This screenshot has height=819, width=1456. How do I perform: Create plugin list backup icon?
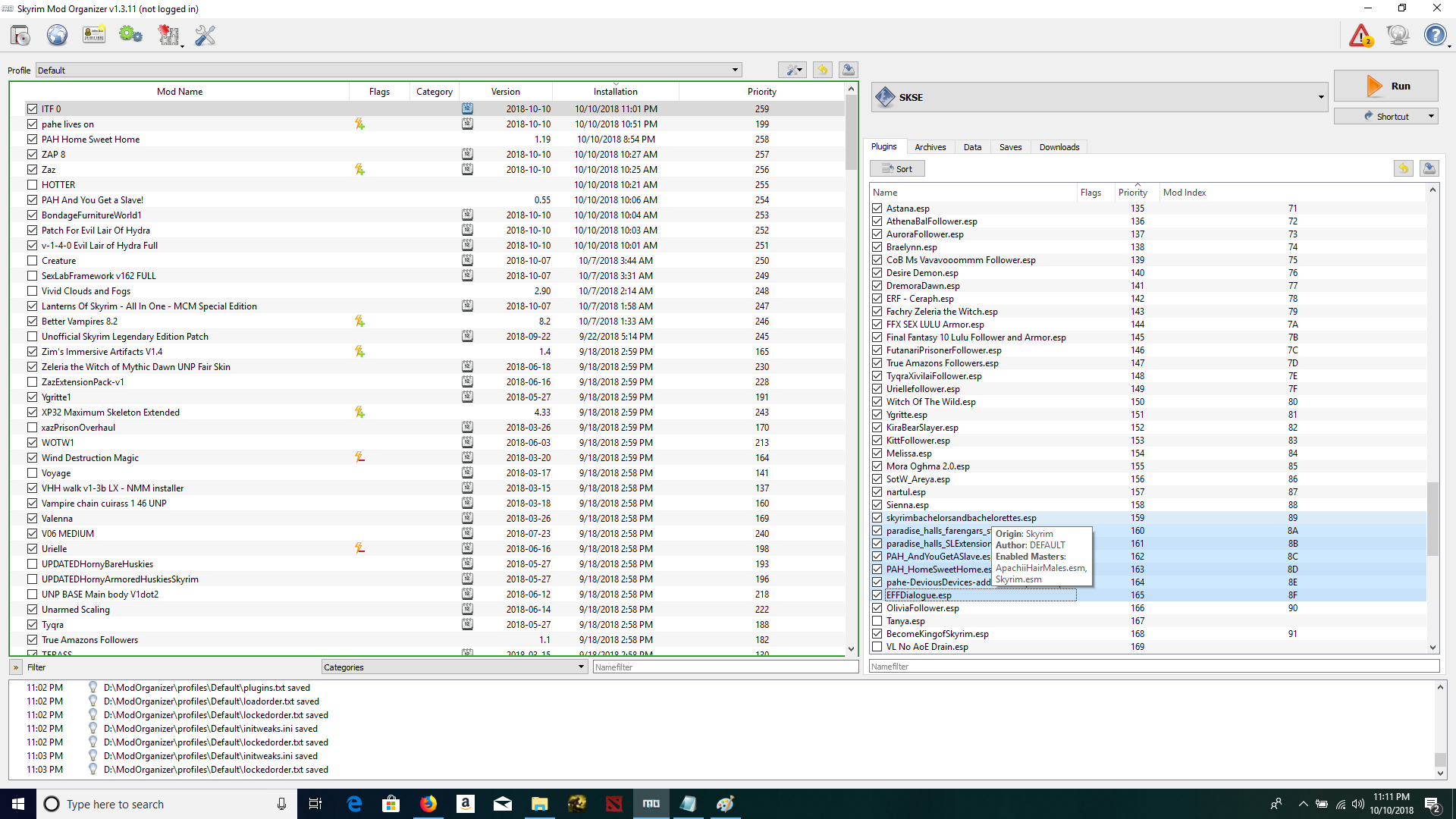[x=1429, y=168]
